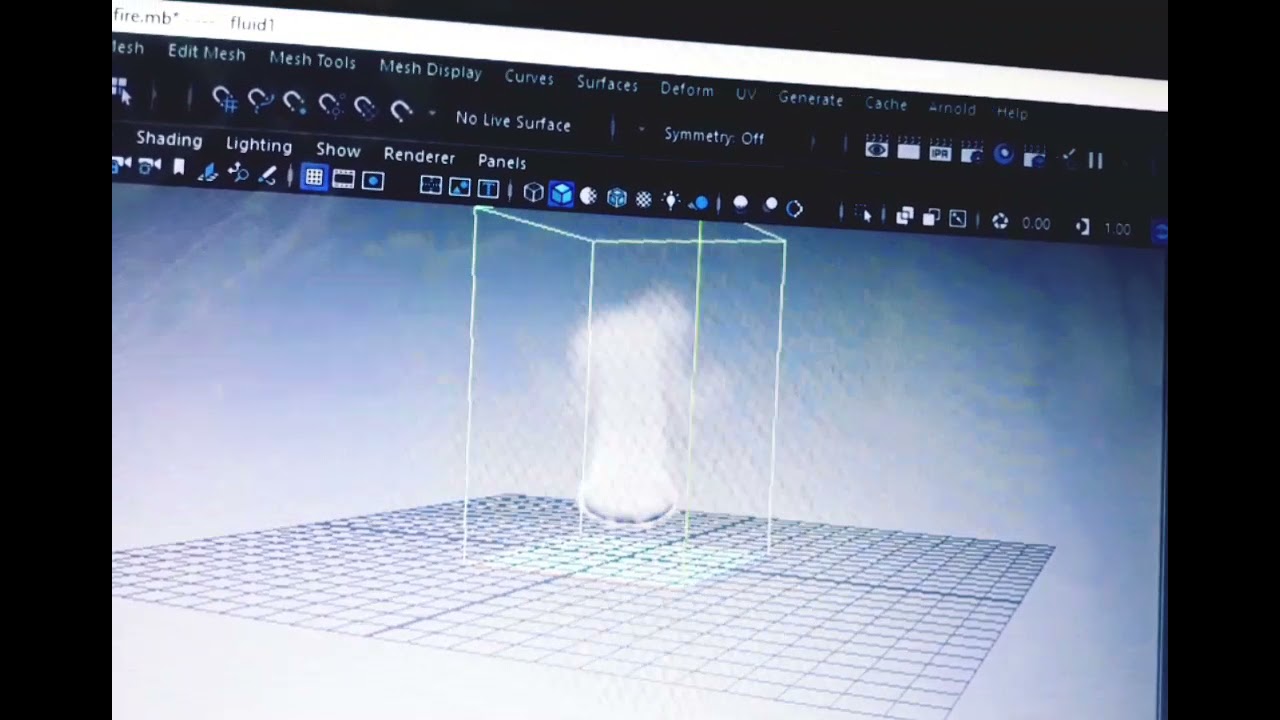The height and width of the screenshot is (720, 1280).
Task: Open the Generate menu
Action: click(x=811, y=99)
